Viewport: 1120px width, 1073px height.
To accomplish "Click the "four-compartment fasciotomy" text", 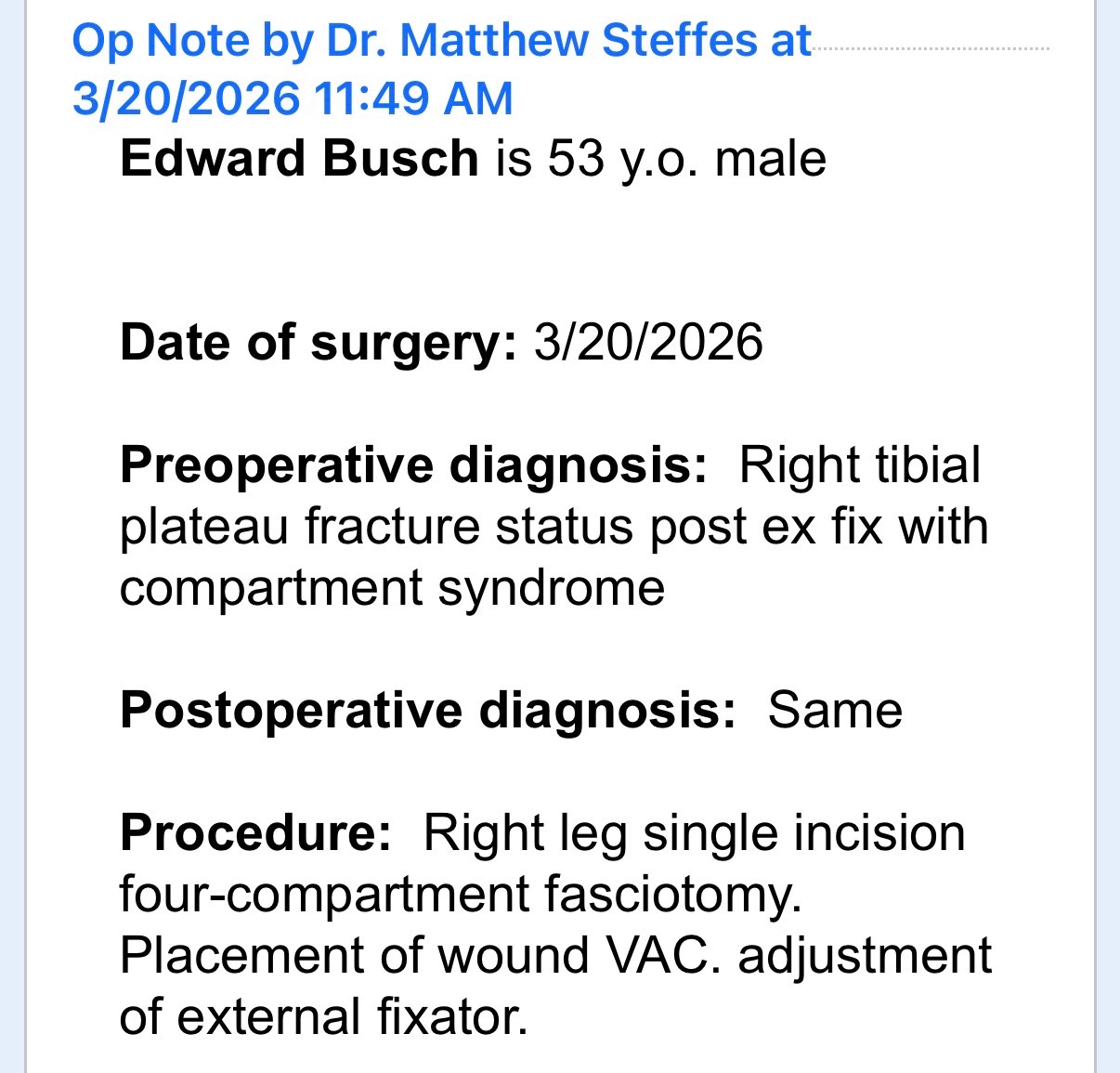I will (x=460, y=894).
